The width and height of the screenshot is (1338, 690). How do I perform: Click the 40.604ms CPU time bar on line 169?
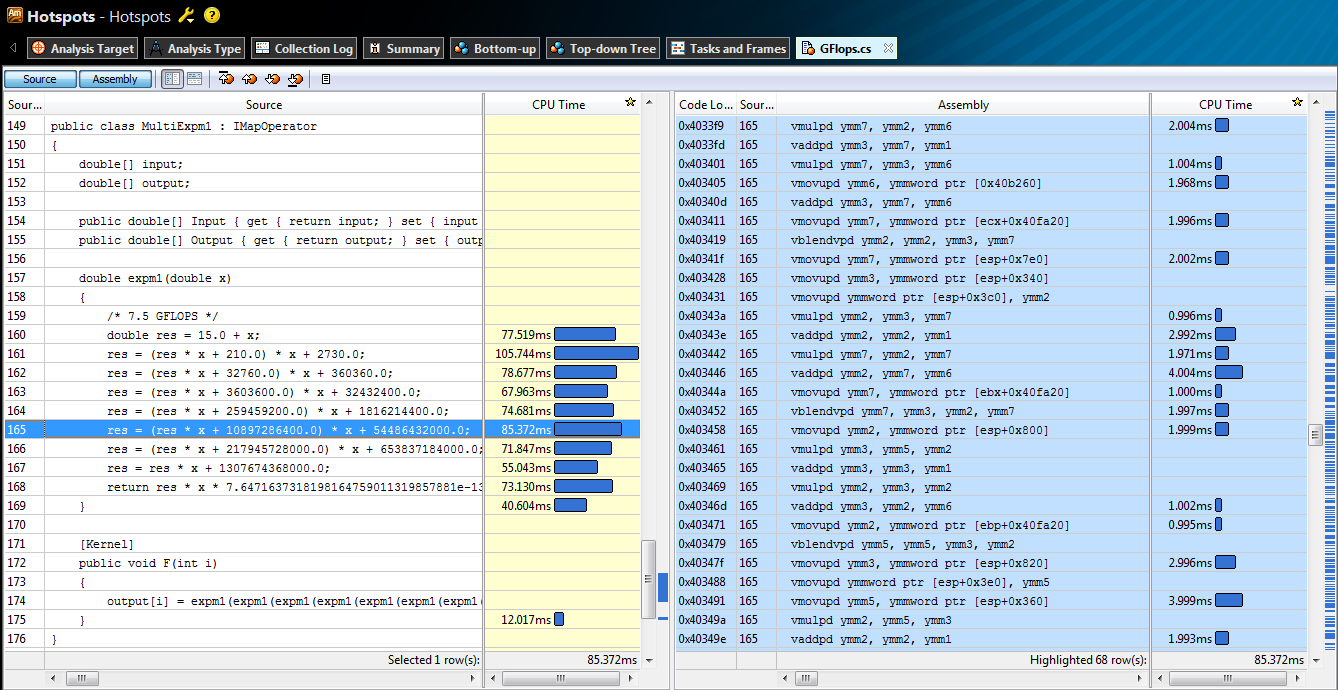point(570,506)
